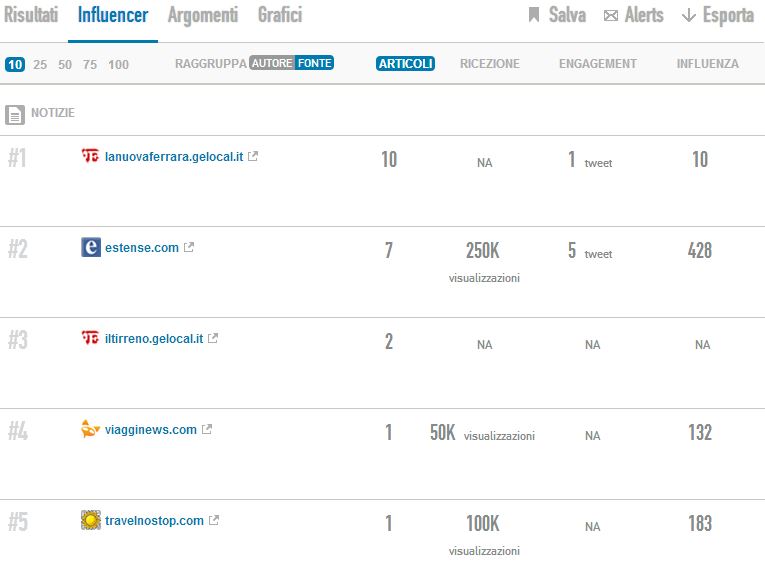Click external link icon next to iltirreno.gelocal.it

[x=213, y=338]
